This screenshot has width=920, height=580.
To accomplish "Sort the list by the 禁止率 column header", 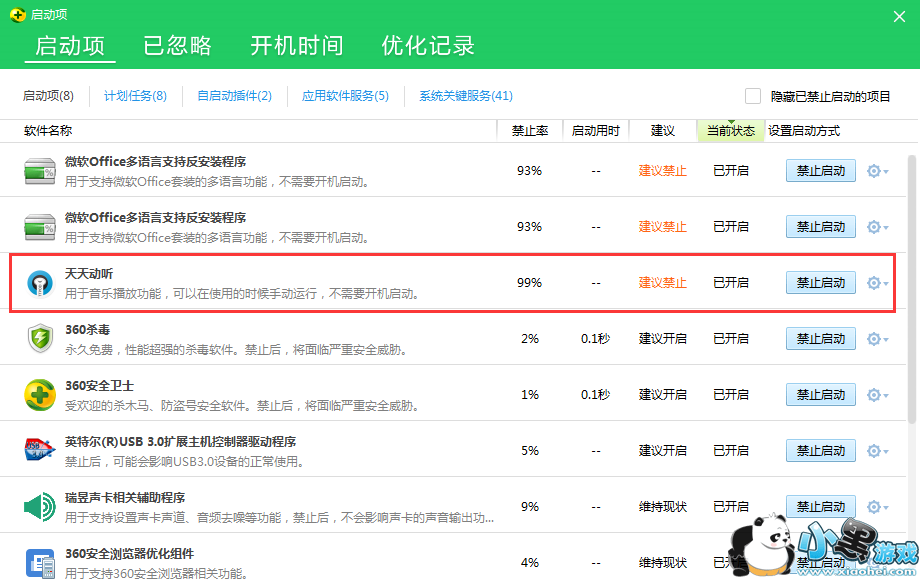I will coord(529,131).
